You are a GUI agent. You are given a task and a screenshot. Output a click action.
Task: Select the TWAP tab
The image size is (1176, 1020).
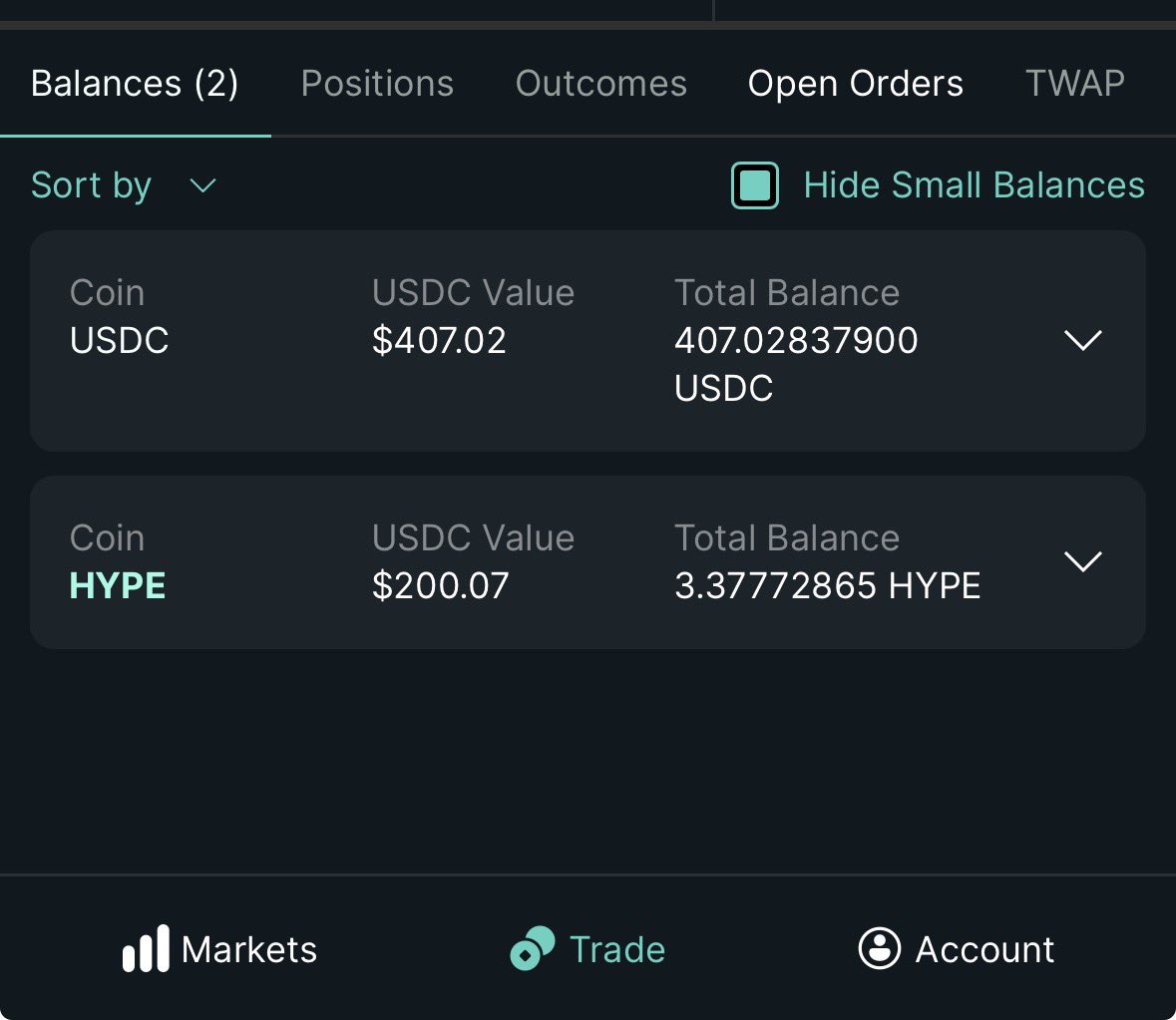coord(1074,83)
